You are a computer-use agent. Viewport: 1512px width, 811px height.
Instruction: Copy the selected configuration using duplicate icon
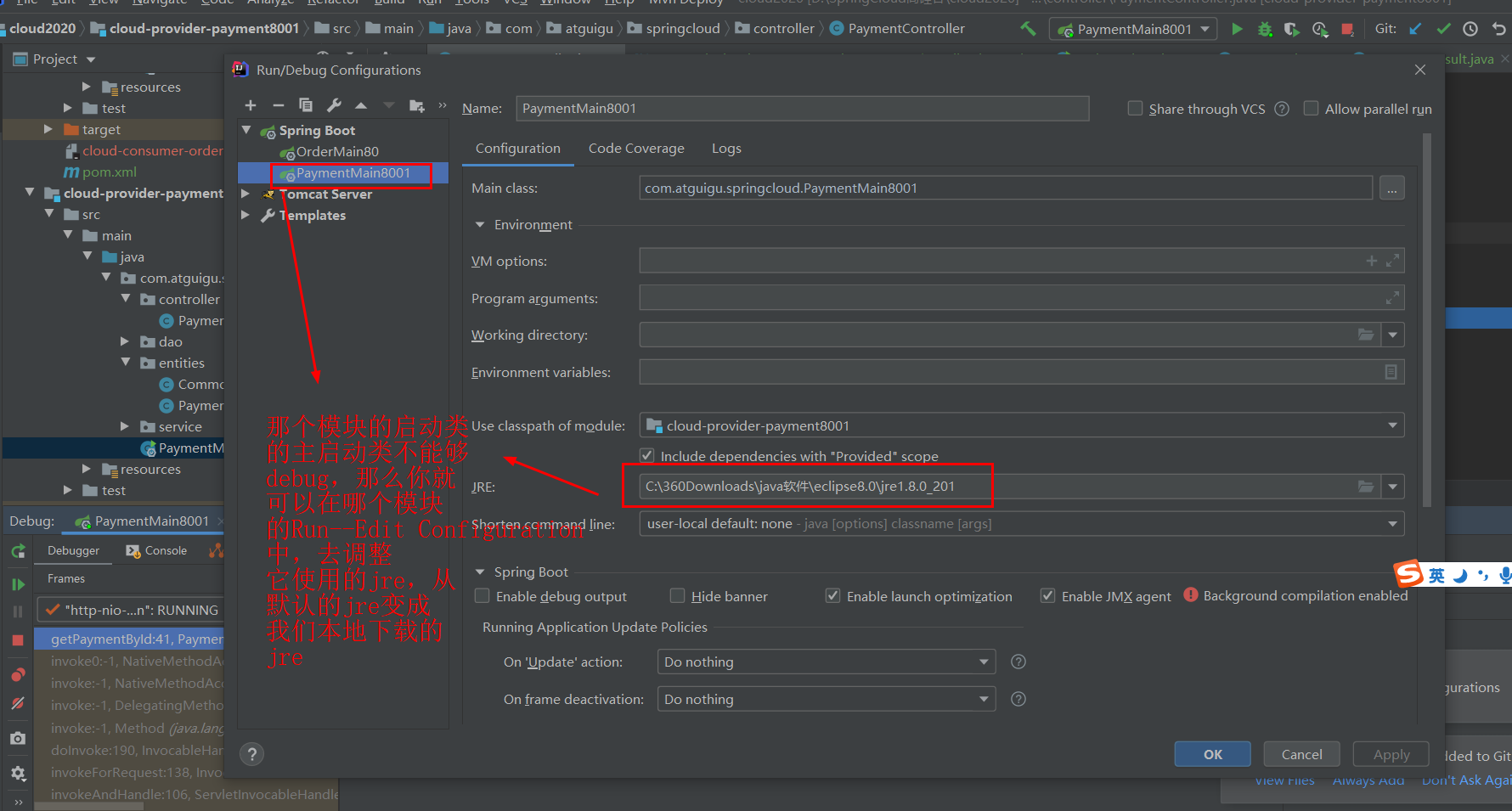pyautogui.click(x=306, y=104)
